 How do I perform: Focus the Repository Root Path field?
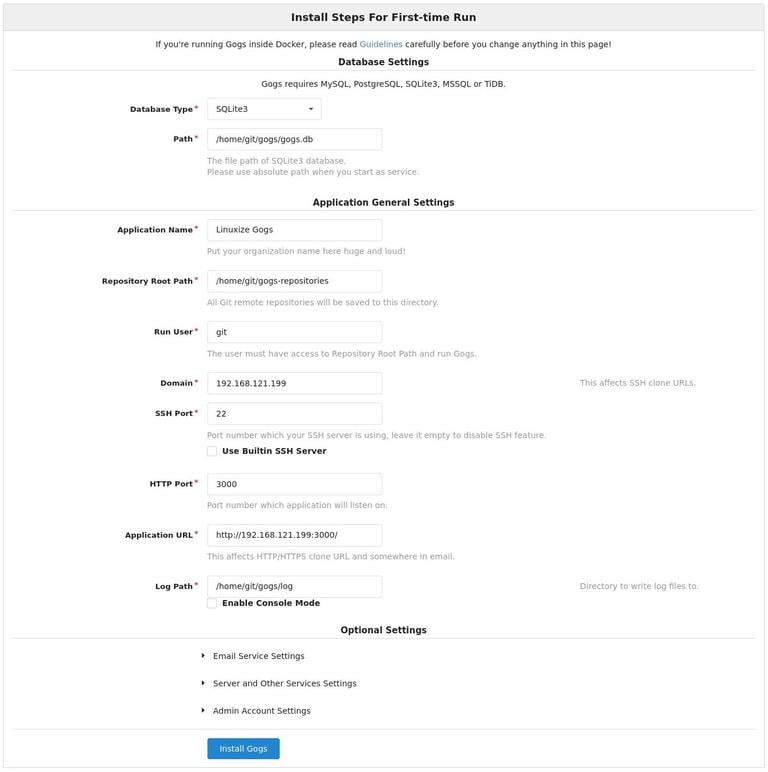294,281
